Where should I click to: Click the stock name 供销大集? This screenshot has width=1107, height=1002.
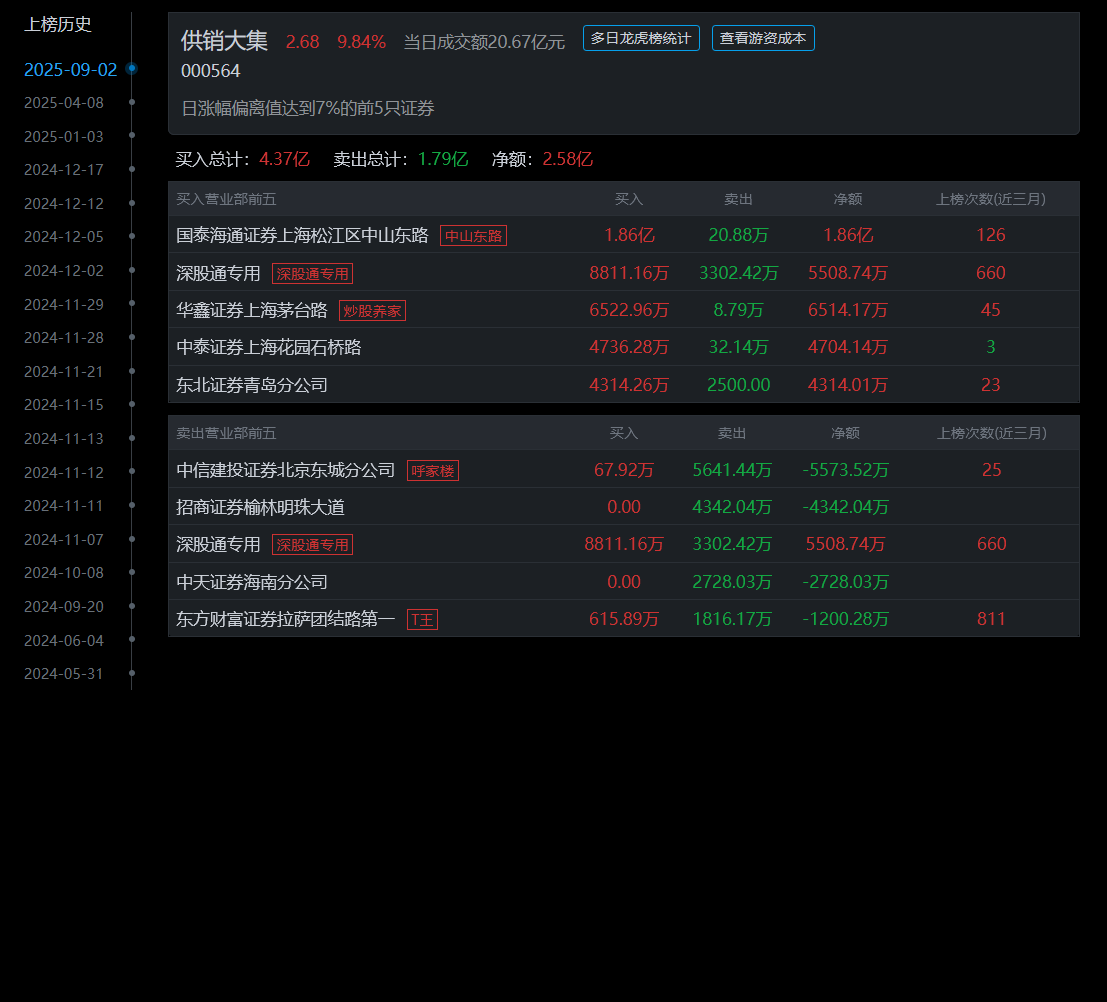point(225,40)
